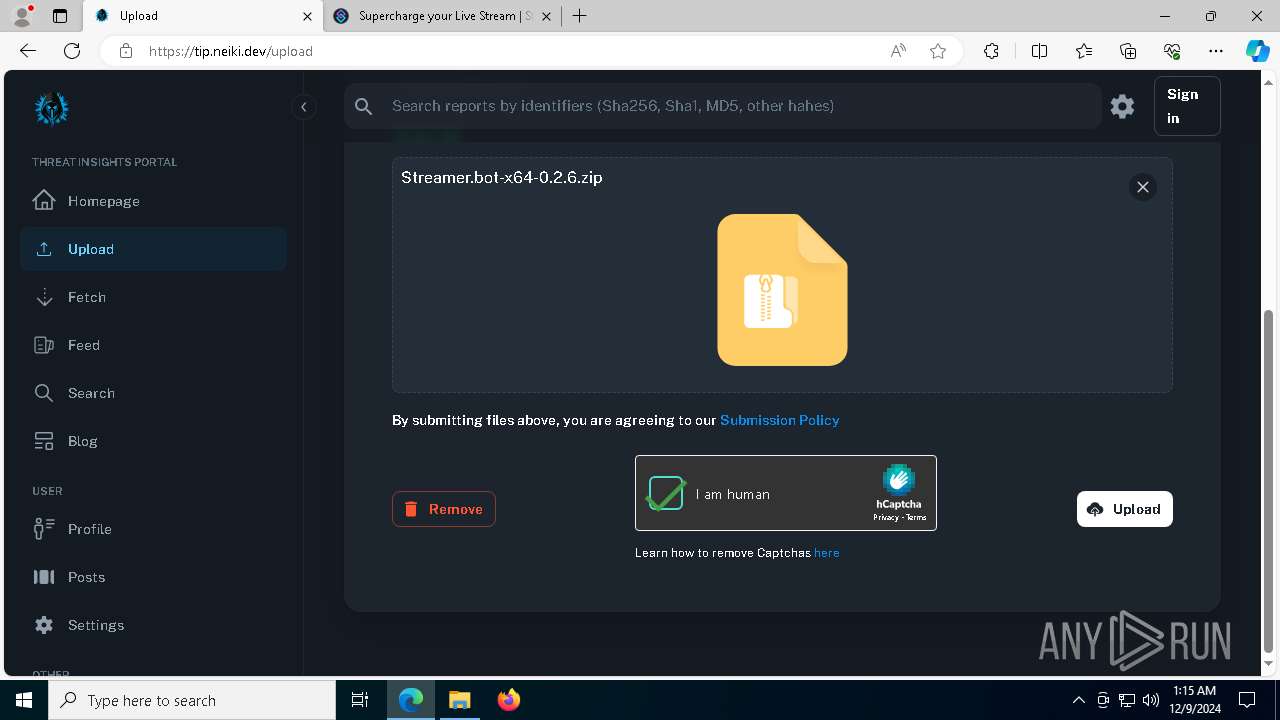The image size is (1280, 720).
Task: Open Browser essentials icon
Action: (1172, 51)
